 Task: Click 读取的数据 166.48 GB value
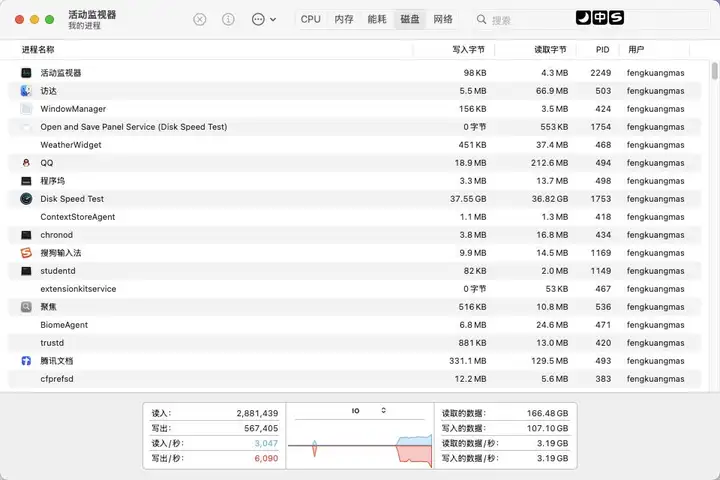[547, 413]
